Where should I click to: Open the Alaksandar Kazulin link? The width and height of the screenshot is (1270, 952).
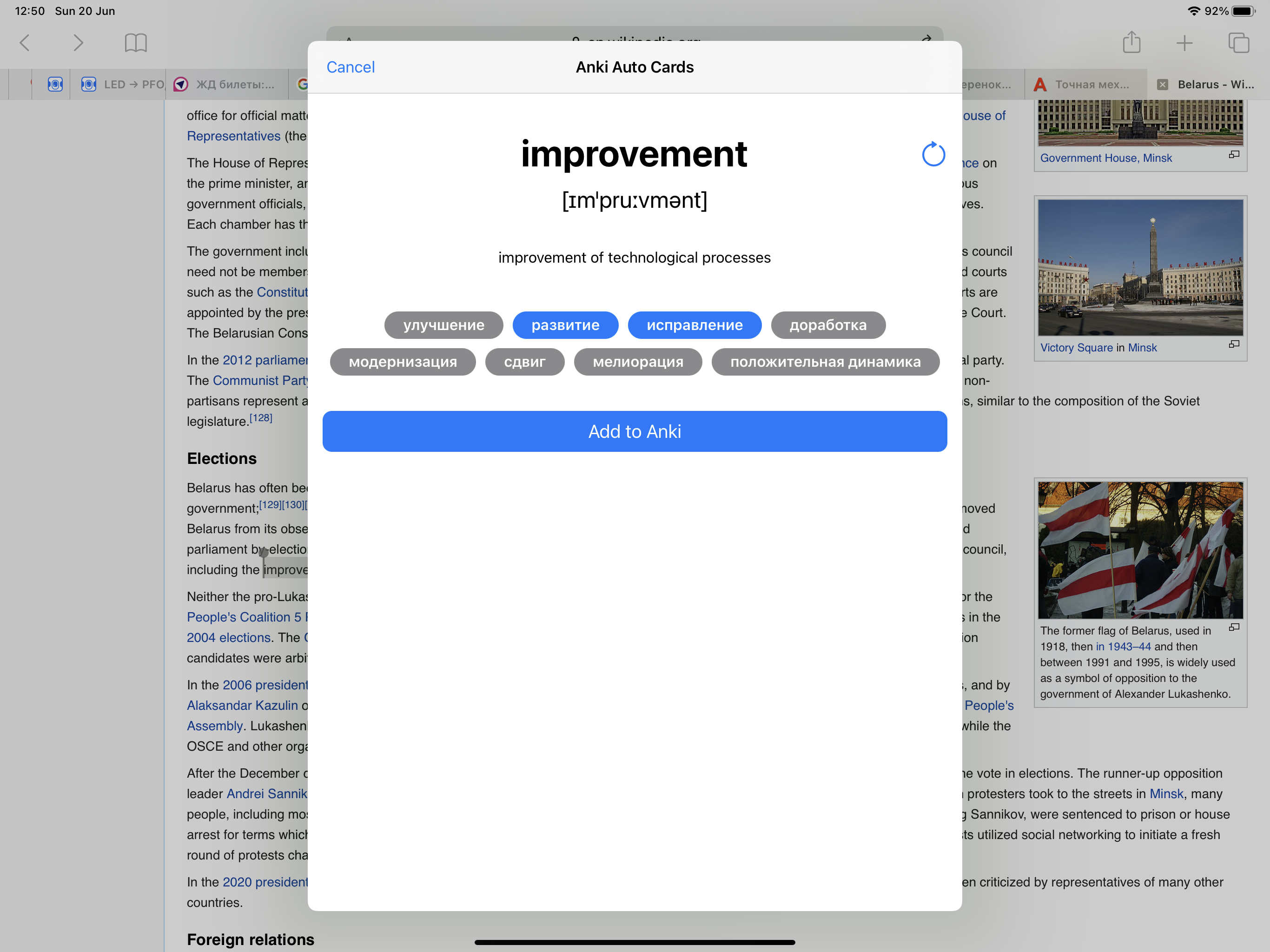point(242,705)
